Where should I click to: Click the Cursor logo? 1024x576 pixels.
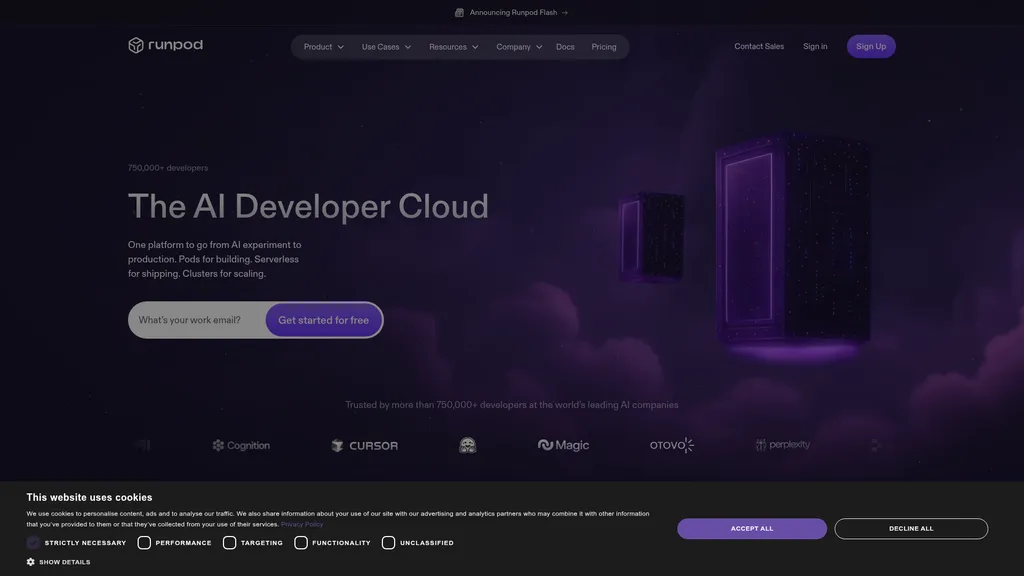pos(364,445)
